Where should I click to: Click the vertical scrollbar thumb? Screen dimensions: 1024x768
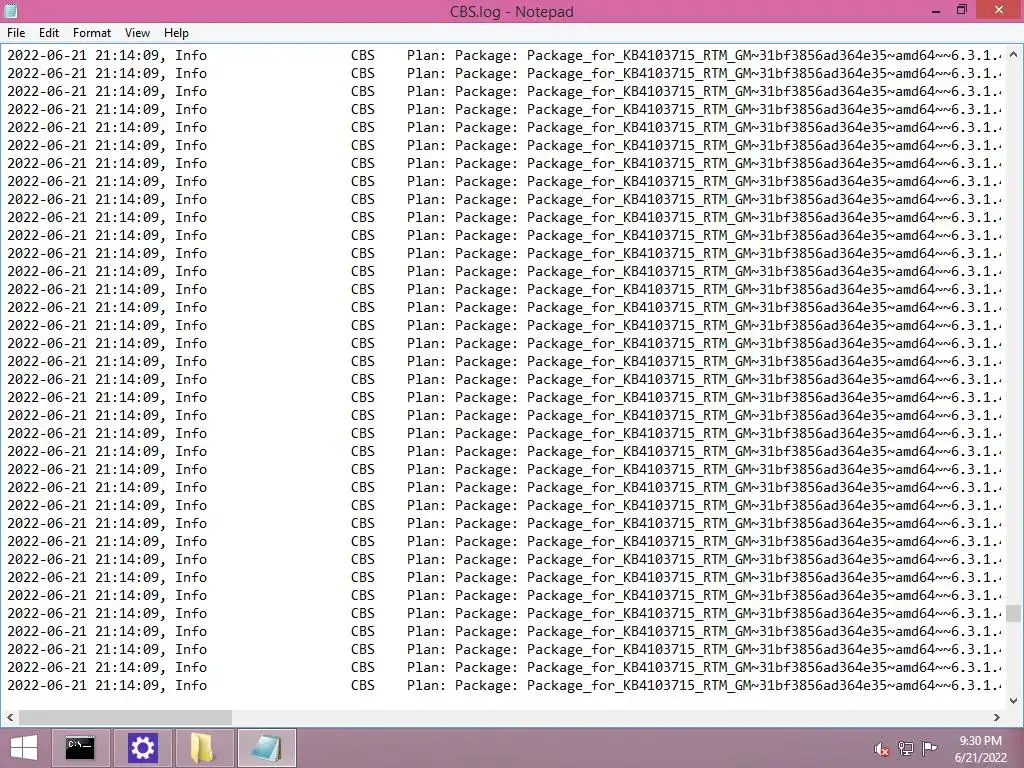point(1013,613)
